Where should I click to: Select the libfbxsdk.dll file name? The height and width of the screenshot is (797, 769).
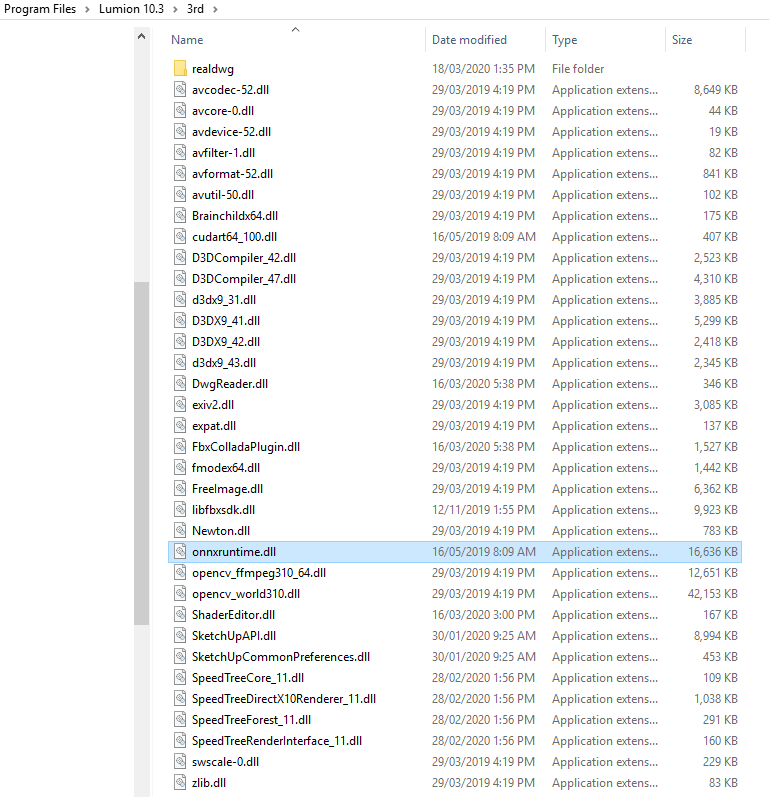coord(223,510)
